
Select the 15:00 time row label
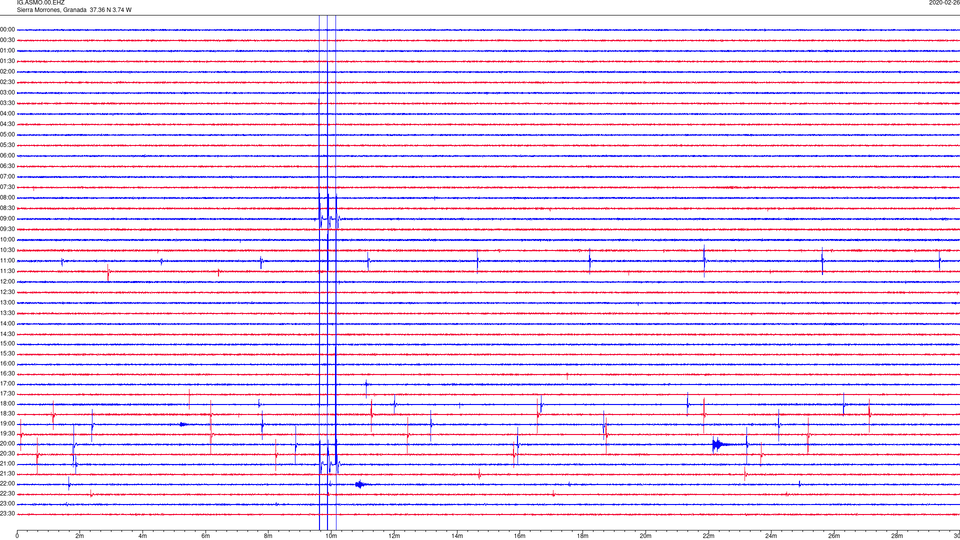coord(7,343)
